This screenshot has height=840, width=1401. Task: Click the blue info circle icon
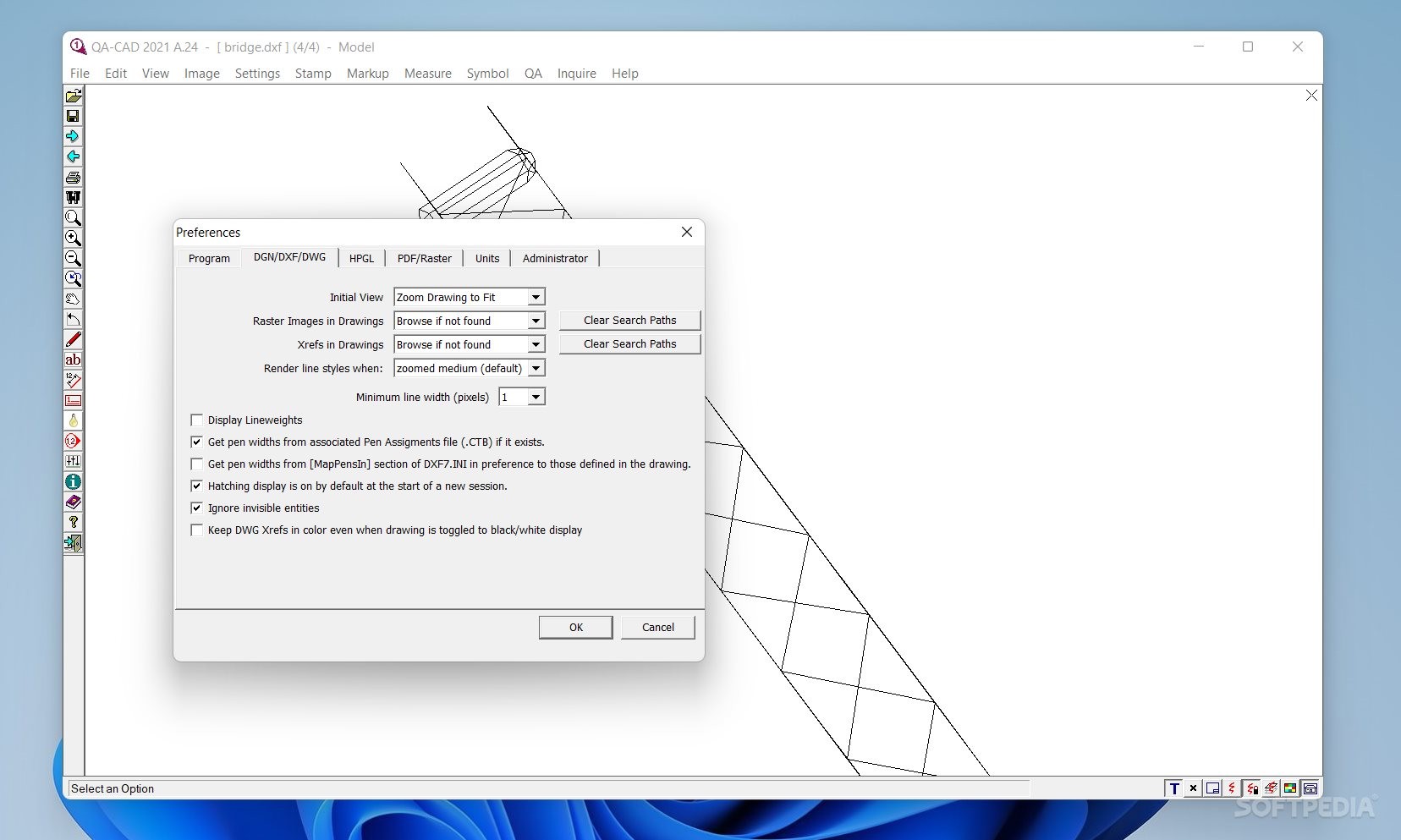74,481
